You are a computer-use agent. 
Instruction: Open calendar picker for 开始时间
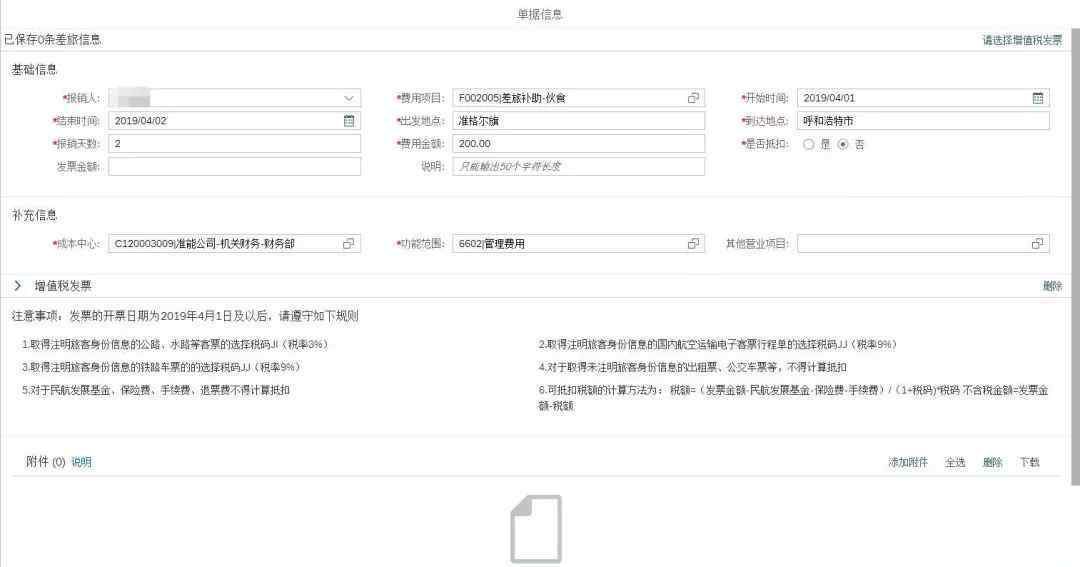point(1038,98)
